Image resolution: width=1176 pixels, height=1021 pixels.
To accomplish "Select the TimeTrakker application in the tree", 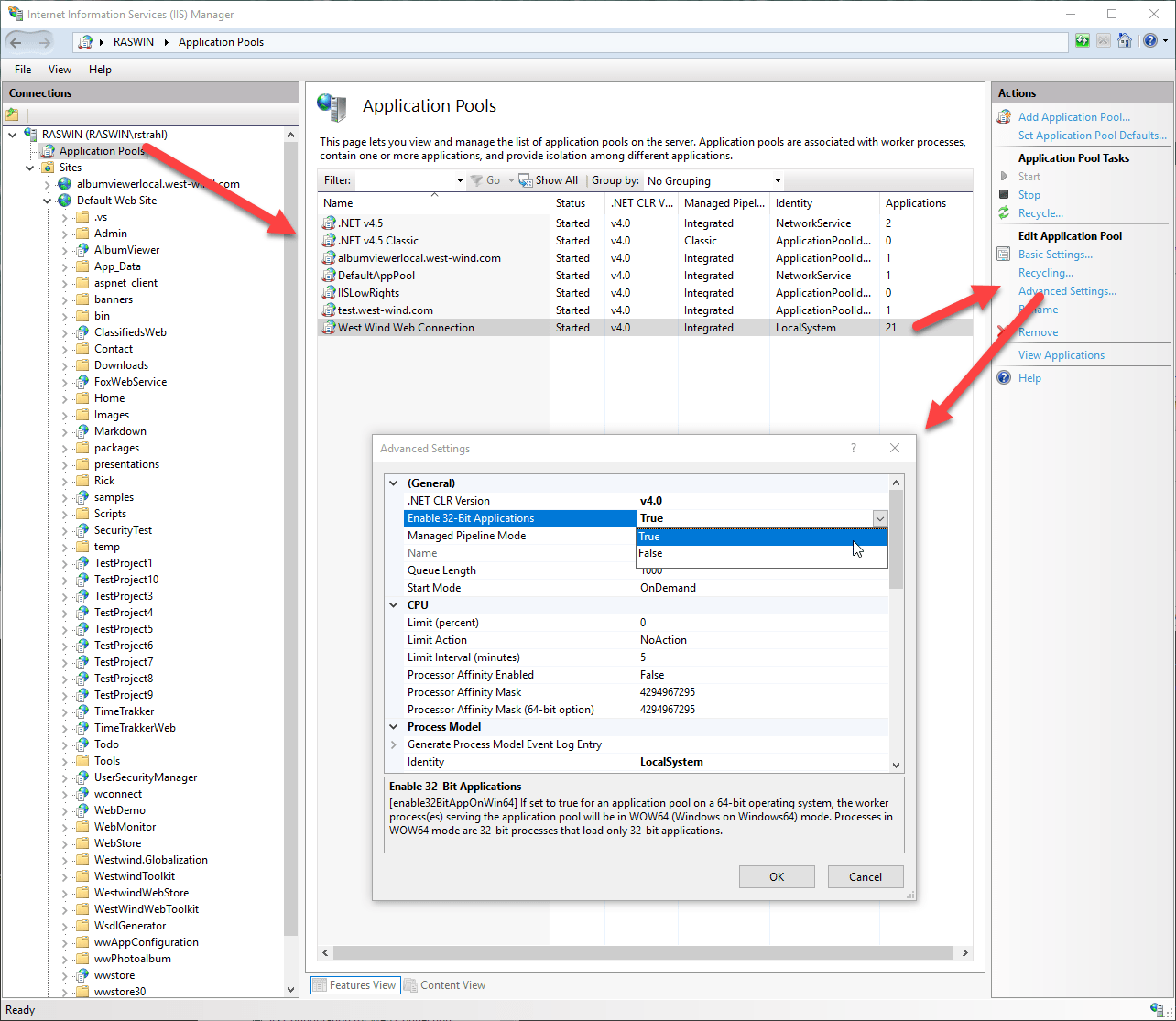I will click(x=124, y=711).
